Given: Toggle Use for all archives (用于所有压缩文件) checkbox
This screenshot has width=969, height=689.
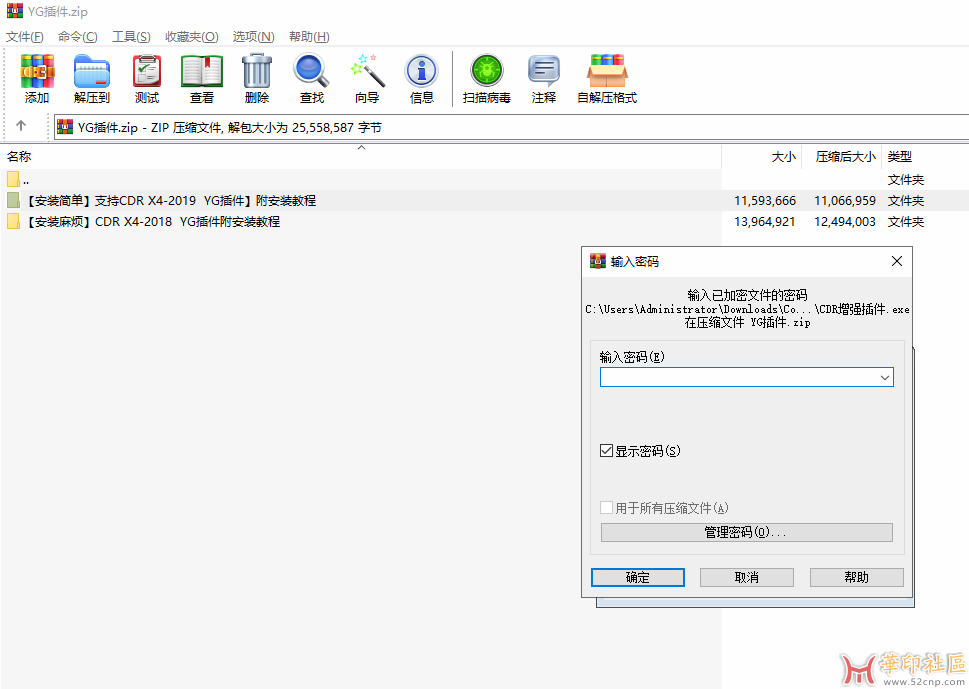Looking at the screenshot, I should pos(606,508).
